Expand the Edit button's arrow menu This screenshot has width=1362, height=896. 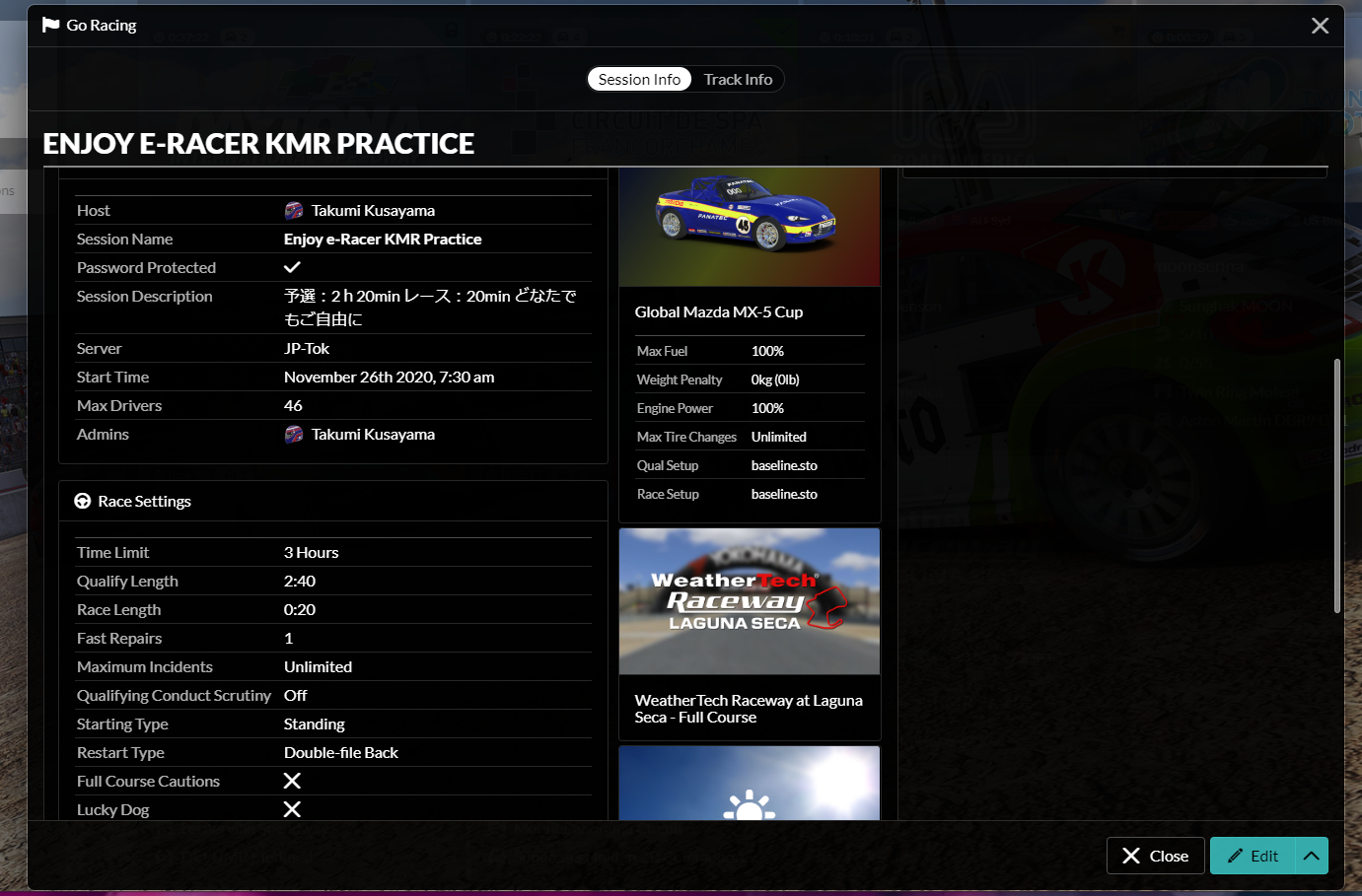(1311, 856)
